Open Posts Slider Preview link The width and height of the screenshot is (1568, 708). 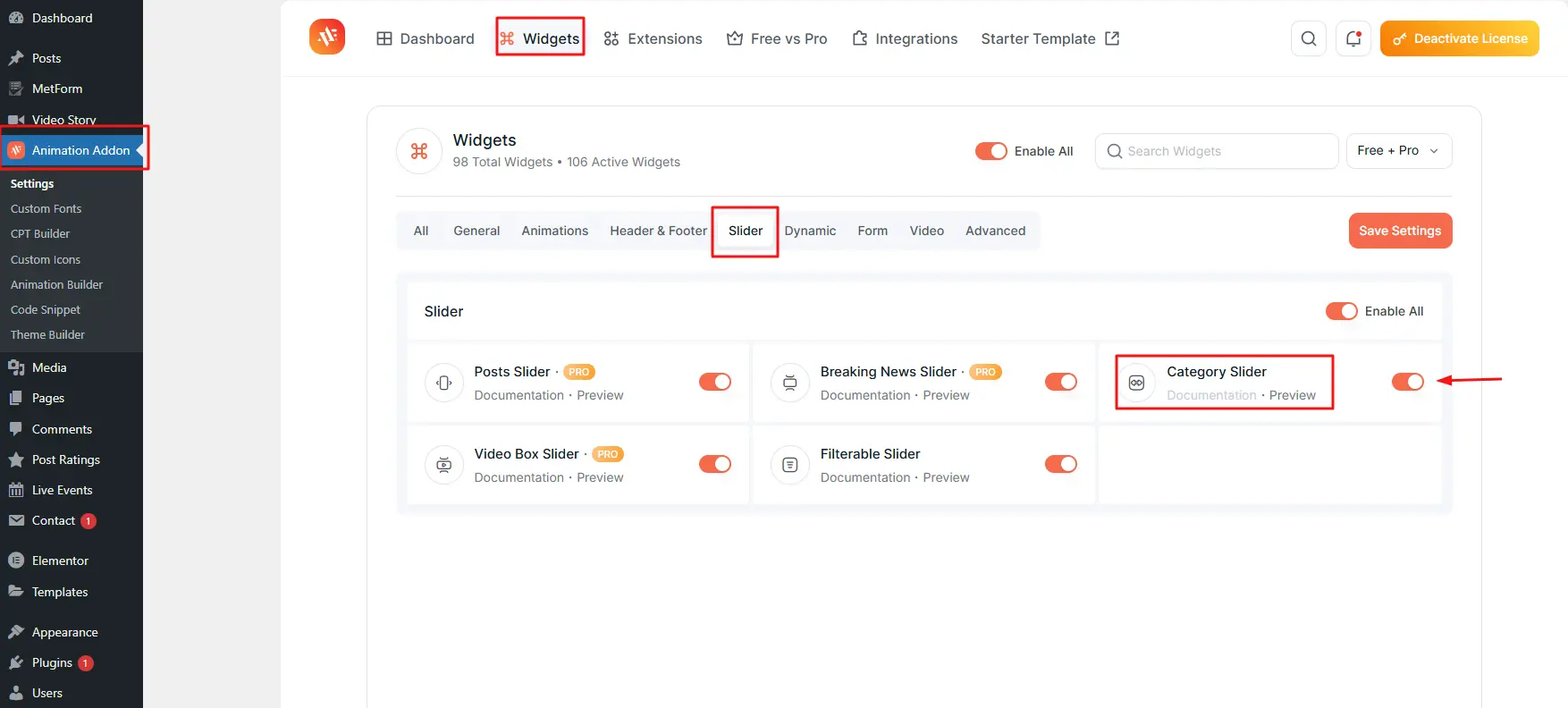[x=600, y=395]
